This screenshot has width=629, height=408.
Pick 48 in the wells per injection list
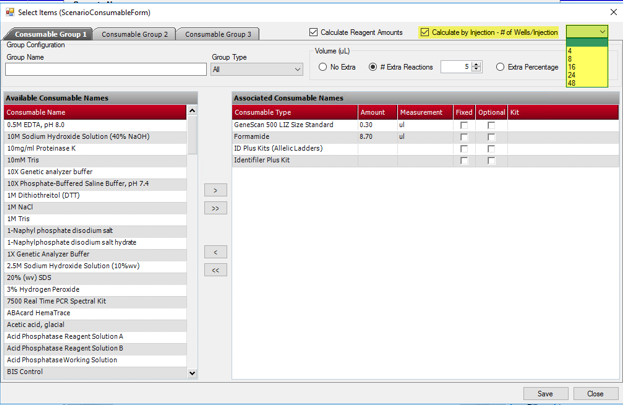click(x=572, y=83)
